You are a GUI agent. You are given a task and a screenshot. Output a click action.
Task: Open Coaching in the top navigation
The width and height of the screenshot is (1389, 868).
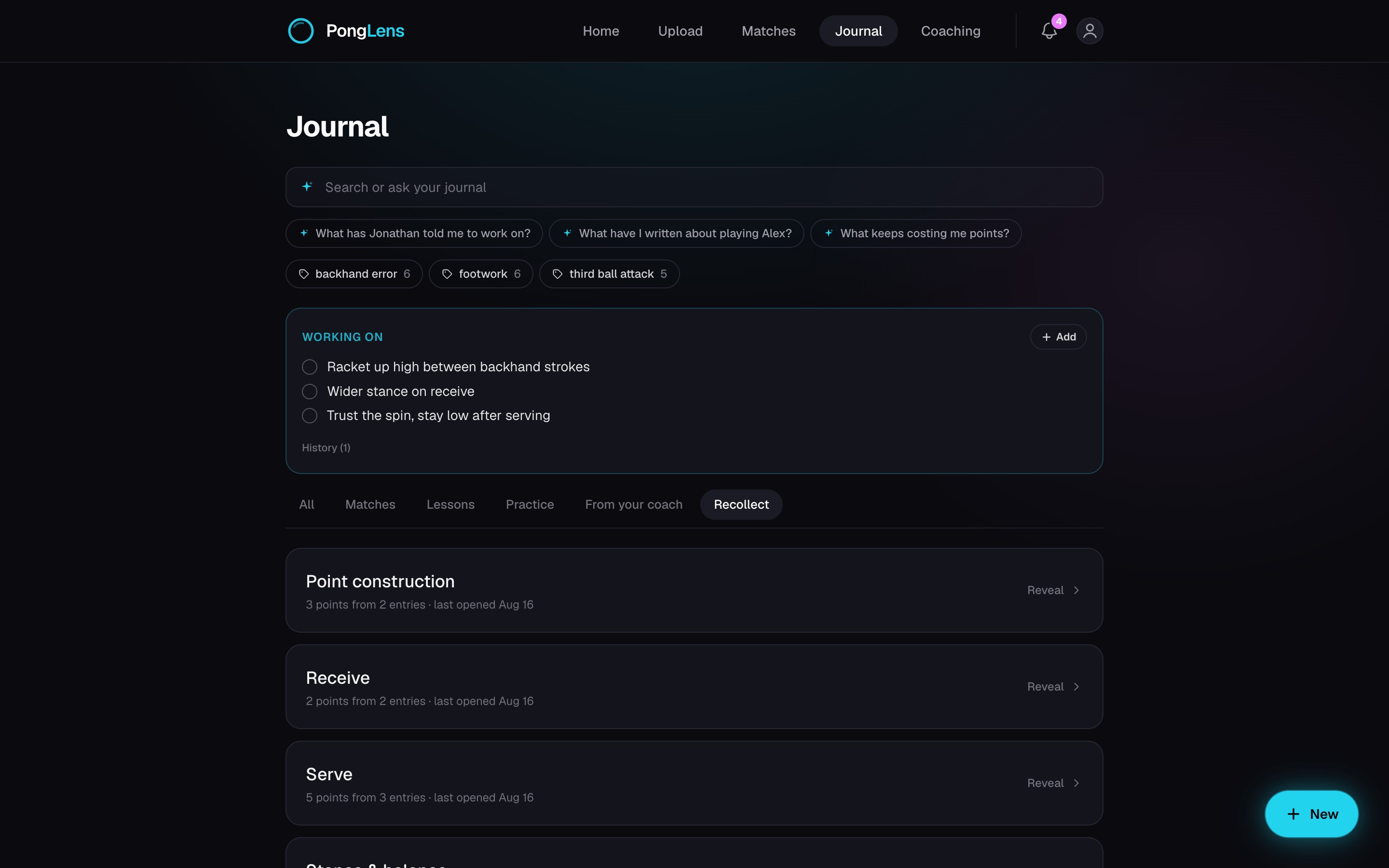[951, 31]
